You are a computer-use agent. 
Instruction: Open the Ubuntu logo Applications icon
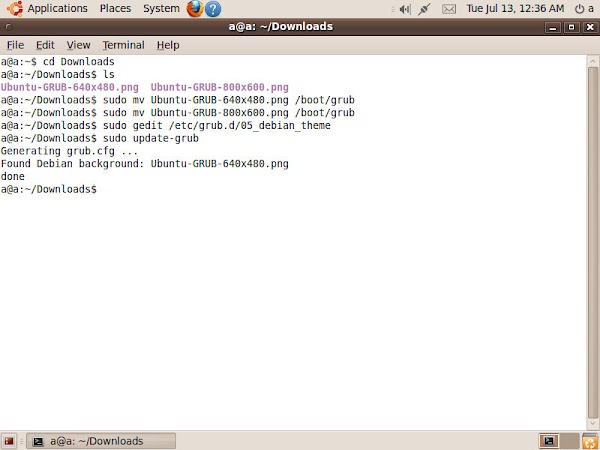tap(15, 8)
